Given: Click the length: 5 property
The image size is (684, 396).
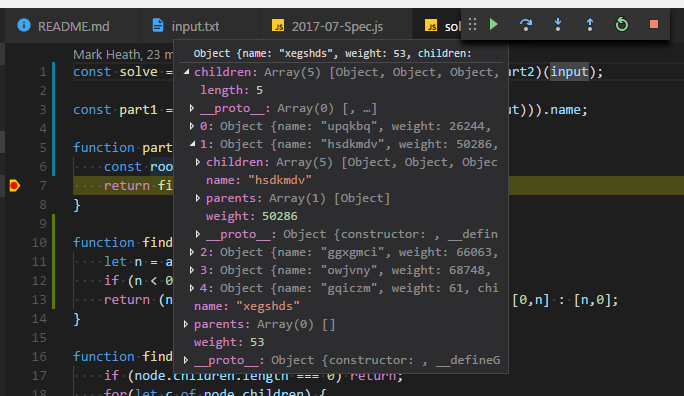Looking at the screenshot, I should tap(232, 90).
